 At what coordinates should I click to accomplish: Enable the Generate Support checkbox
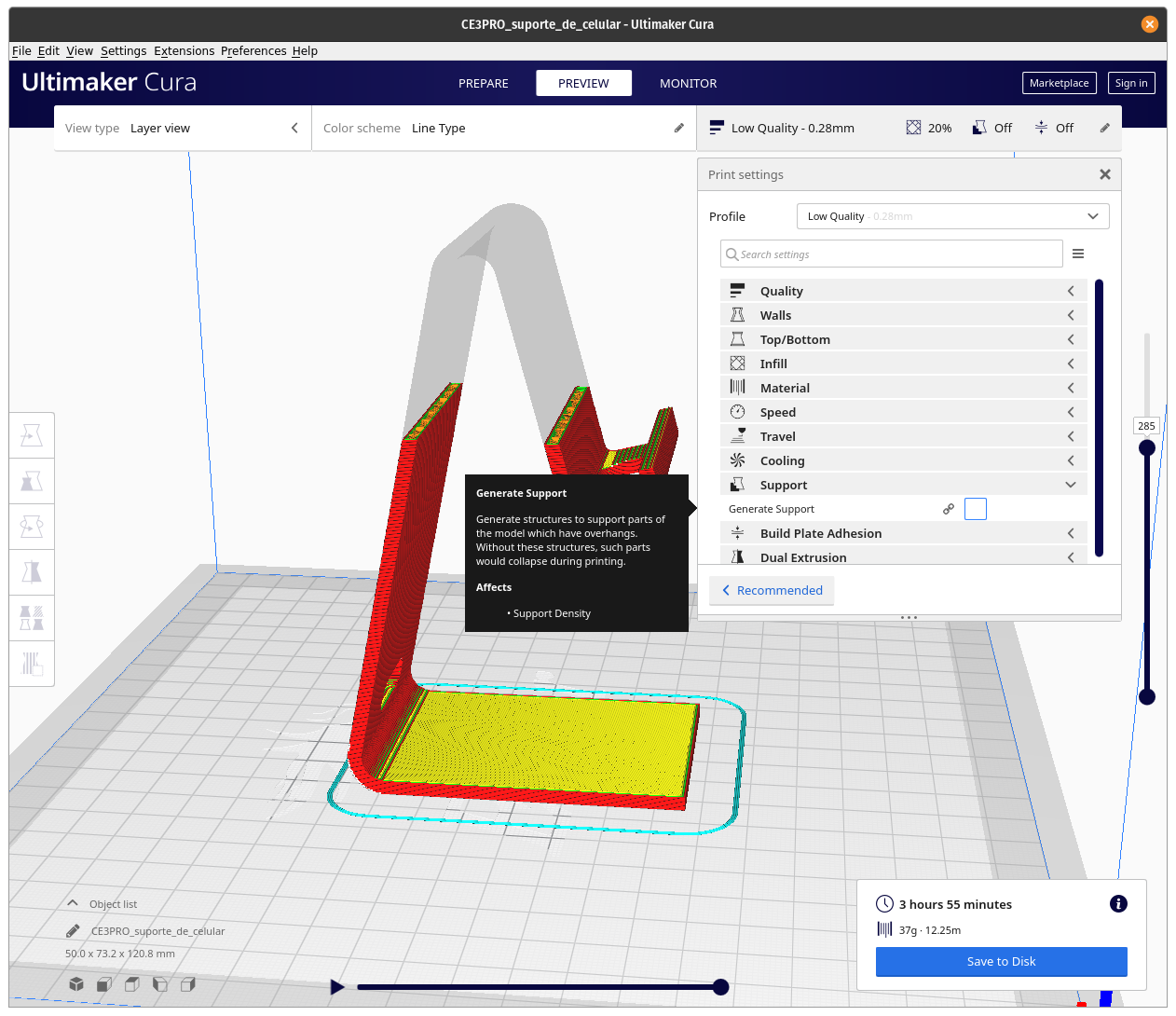pyautogui.click(x=976, y=509)
